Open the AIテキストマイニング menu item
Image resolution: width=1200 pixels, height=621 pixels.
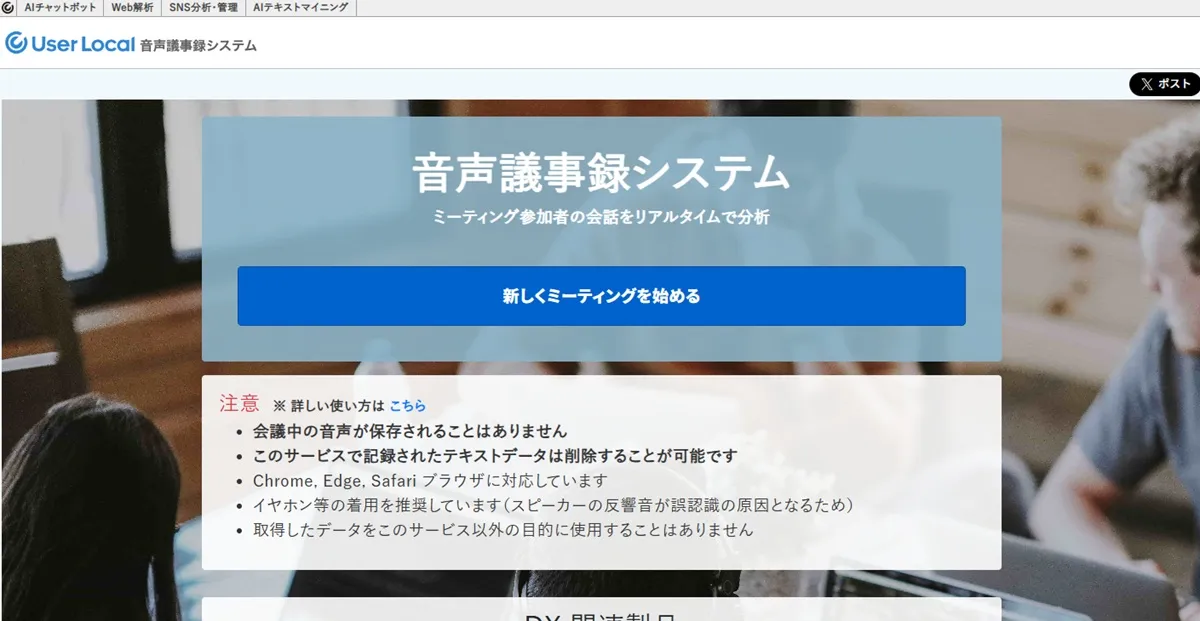301,7
